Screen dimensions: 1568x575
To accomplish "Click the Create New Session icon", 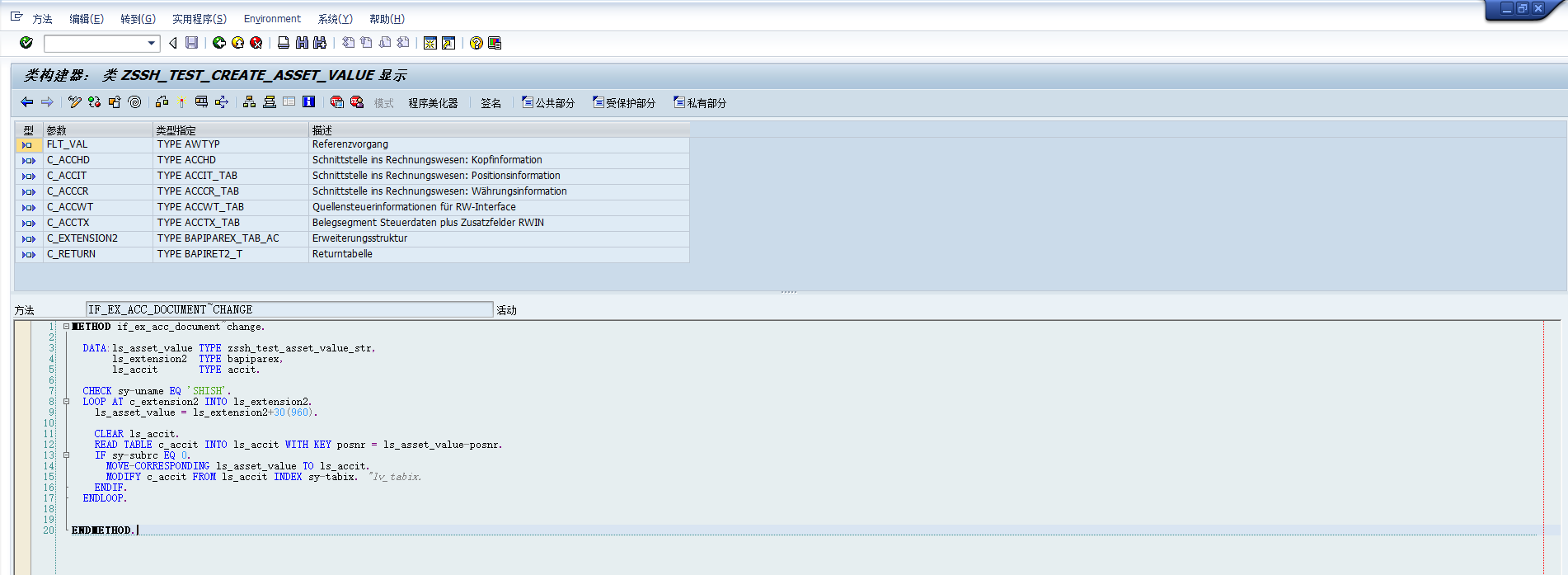I will (x=430, y=43).
